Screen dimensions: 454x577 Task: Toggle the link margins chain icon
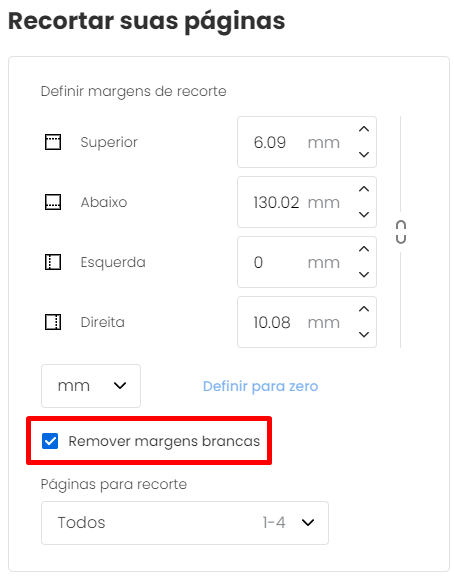tap(401, 232)
